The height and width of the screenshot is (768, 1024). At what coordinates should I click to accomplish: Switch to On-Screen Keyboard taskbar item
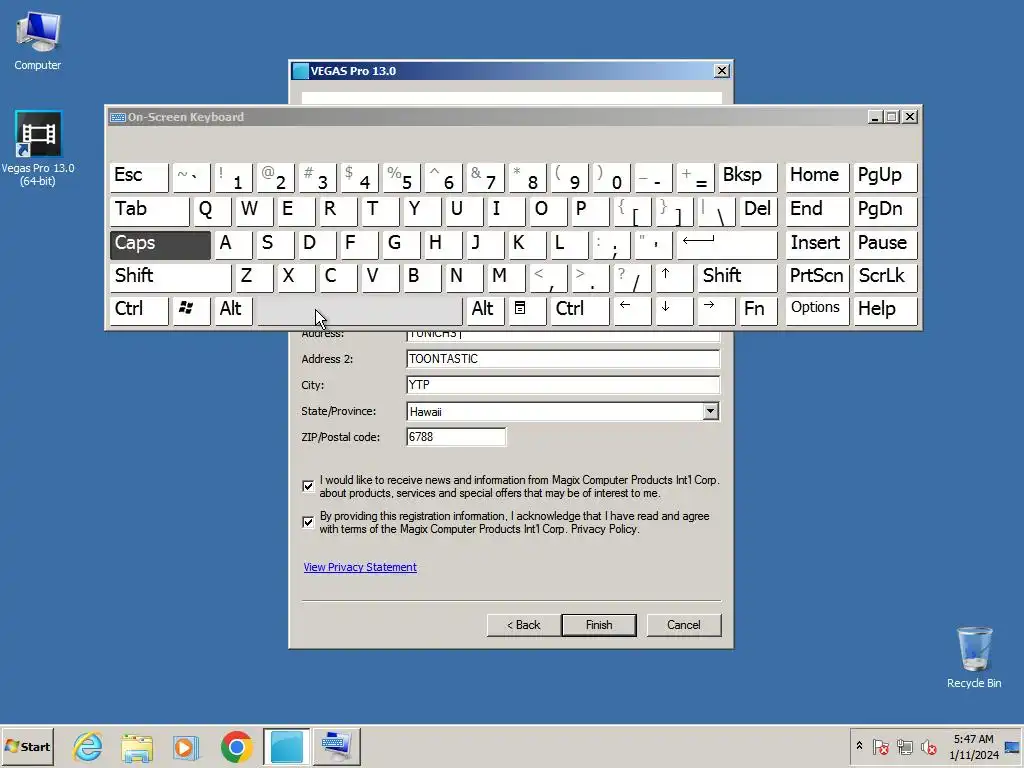(x=336, y=746)
